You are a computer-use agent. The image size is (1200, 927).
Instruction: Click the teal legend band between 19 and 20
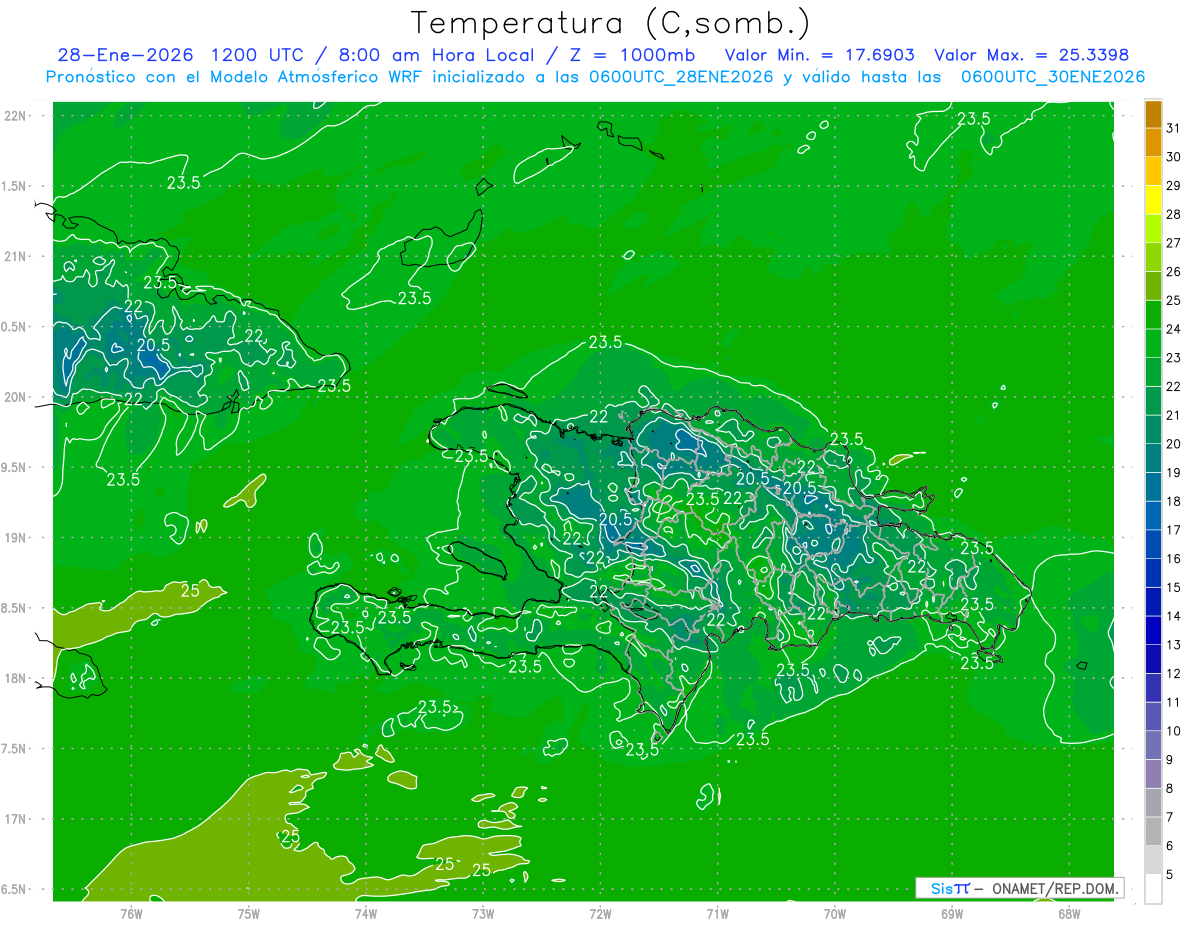coord(1153,458)
